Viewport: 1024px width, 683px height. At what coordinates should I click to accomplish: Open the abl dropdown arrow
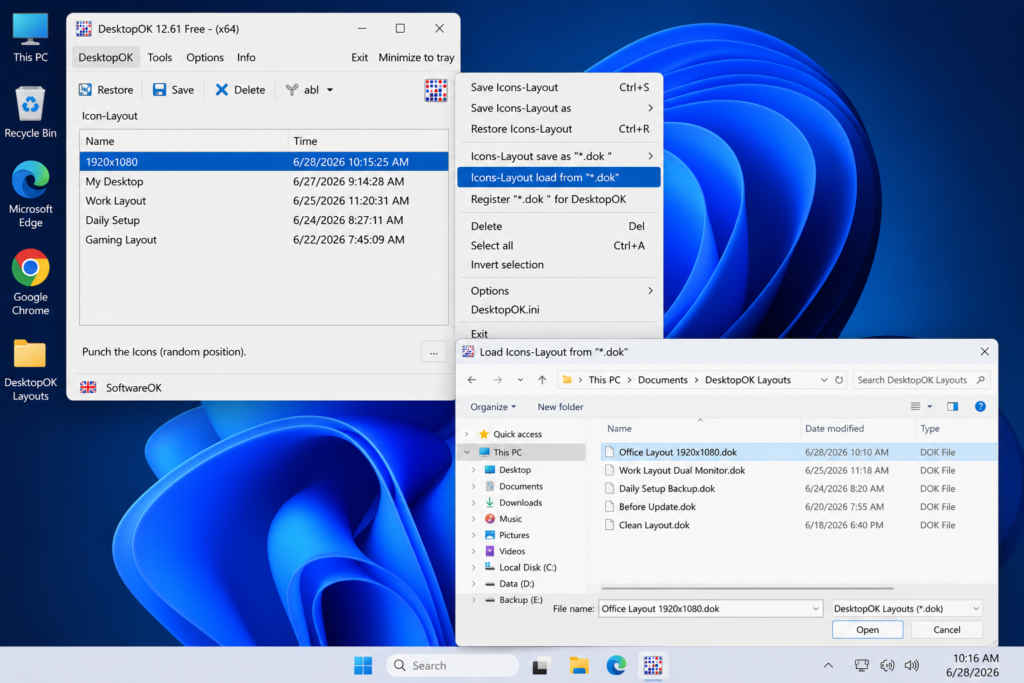(330, 90)
